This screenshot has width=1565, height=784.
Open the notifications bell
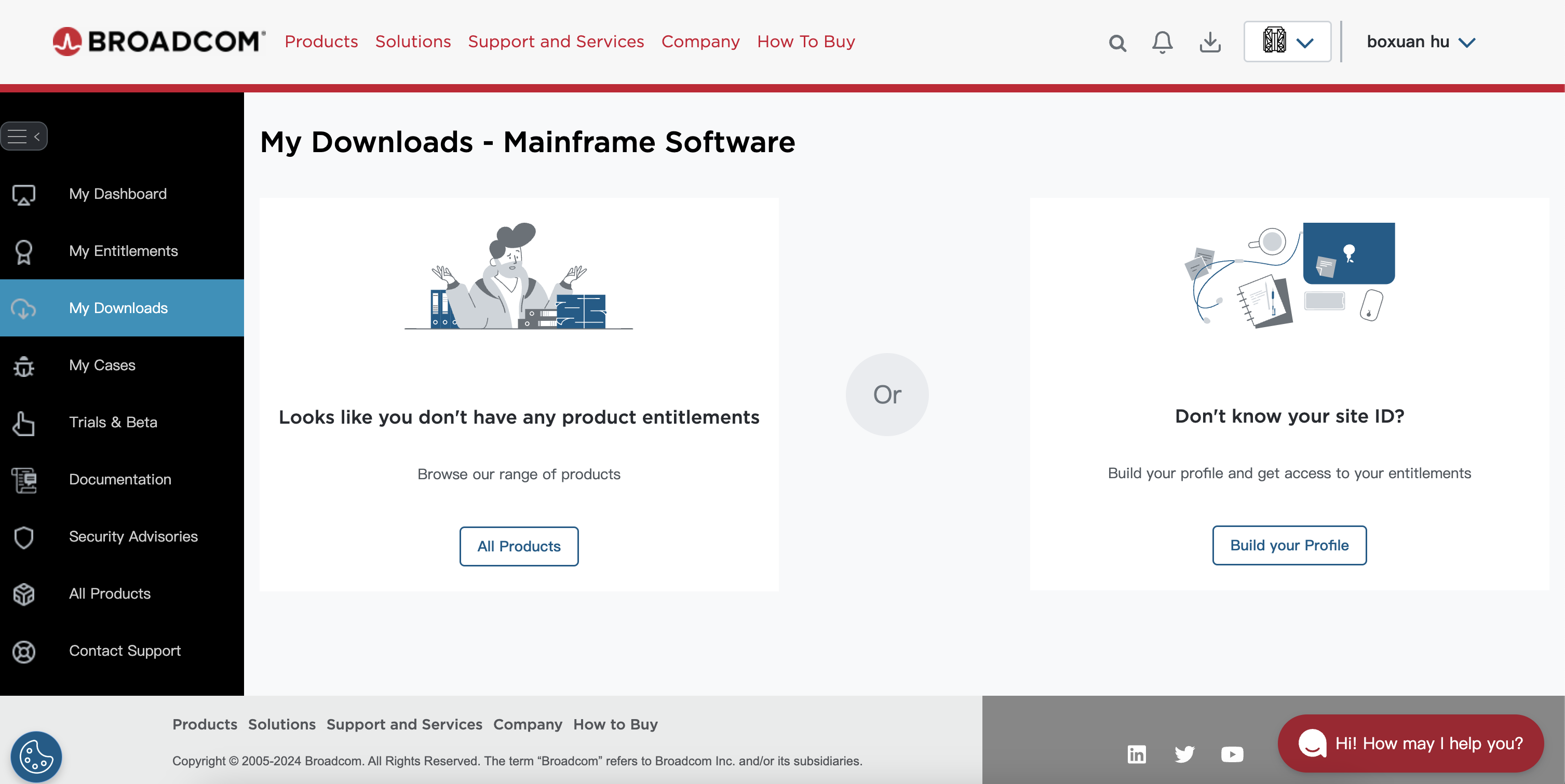(x=1162, y=43)
